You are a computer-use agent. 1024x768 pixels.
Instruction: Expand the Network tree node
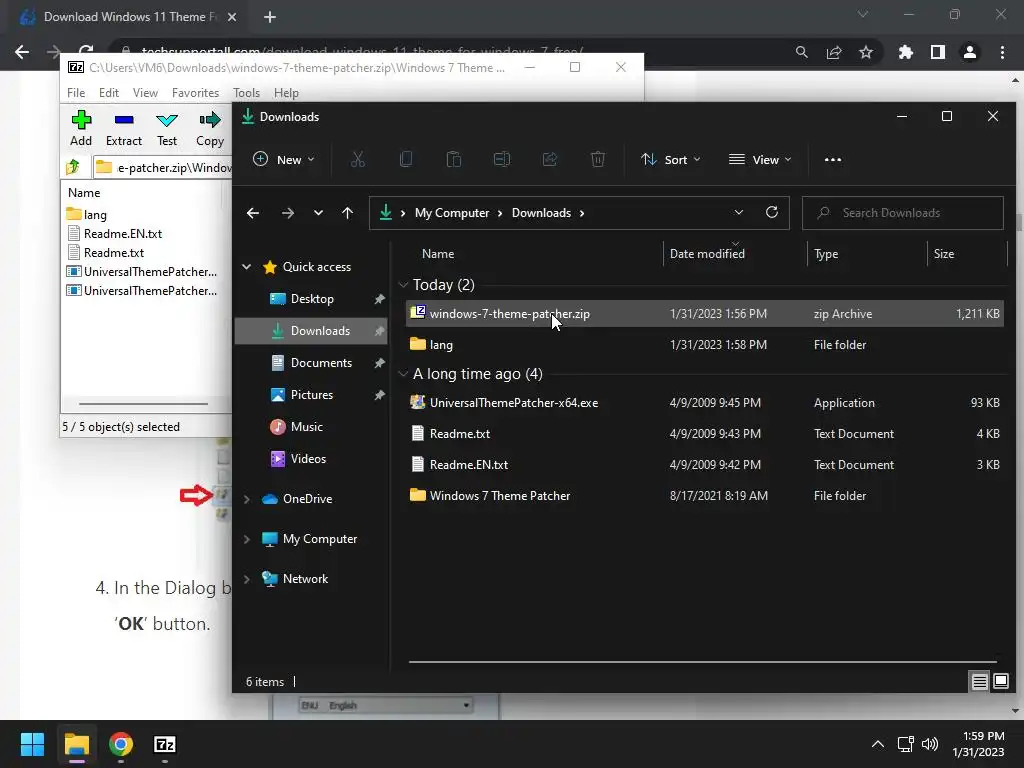coord(247,579)
